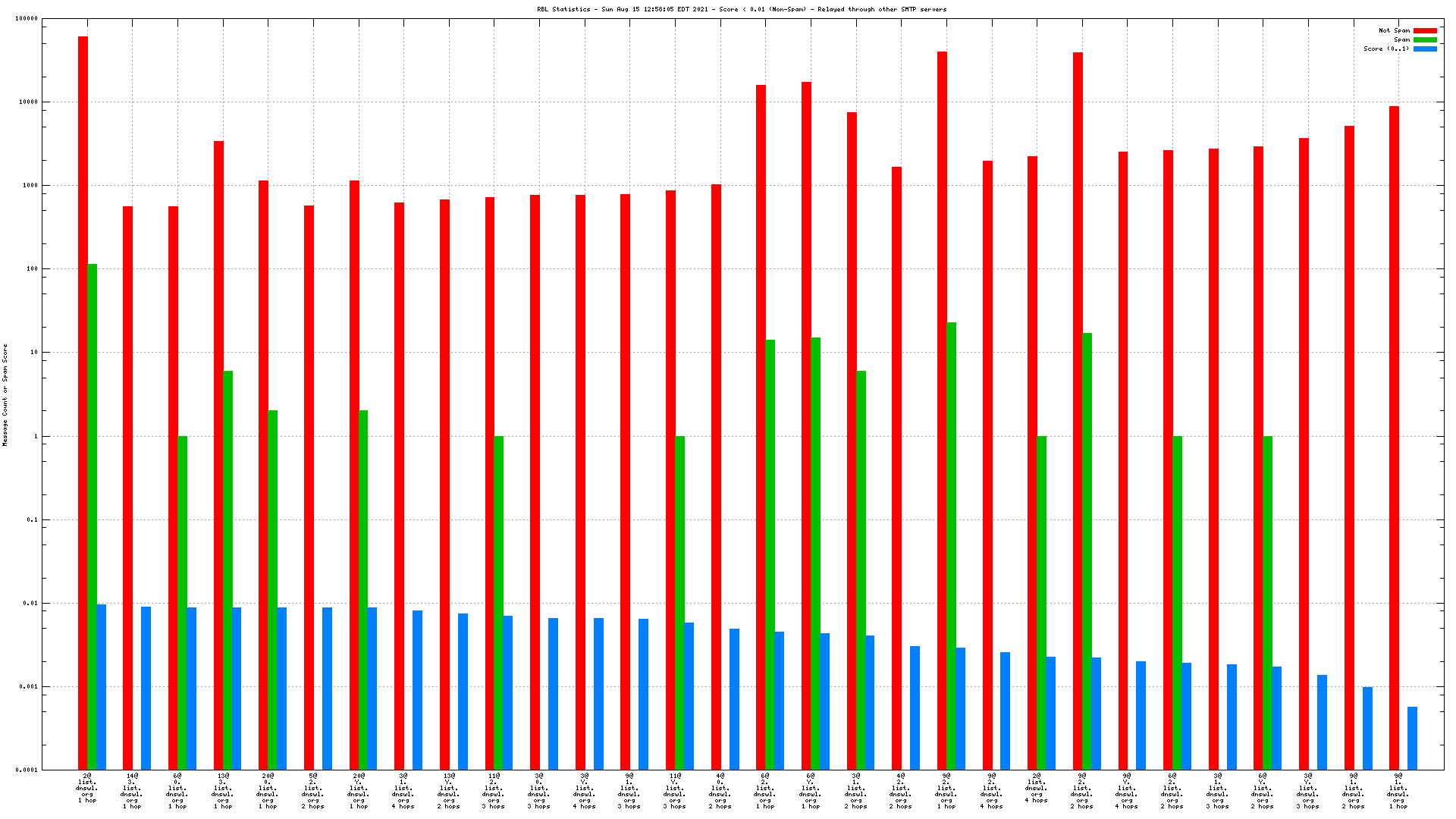Click the red Not Spam legend swatch

tap(1425, 31)
